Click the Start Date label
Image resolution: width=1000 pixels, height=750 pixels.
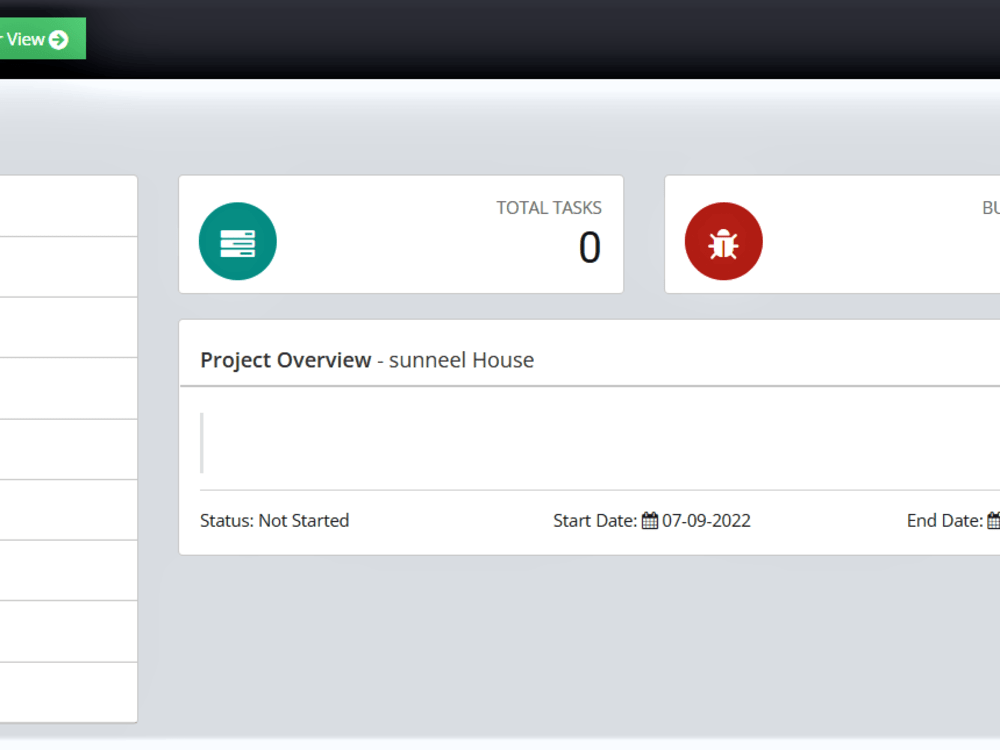pyautogui.click(x=595, y=520)
